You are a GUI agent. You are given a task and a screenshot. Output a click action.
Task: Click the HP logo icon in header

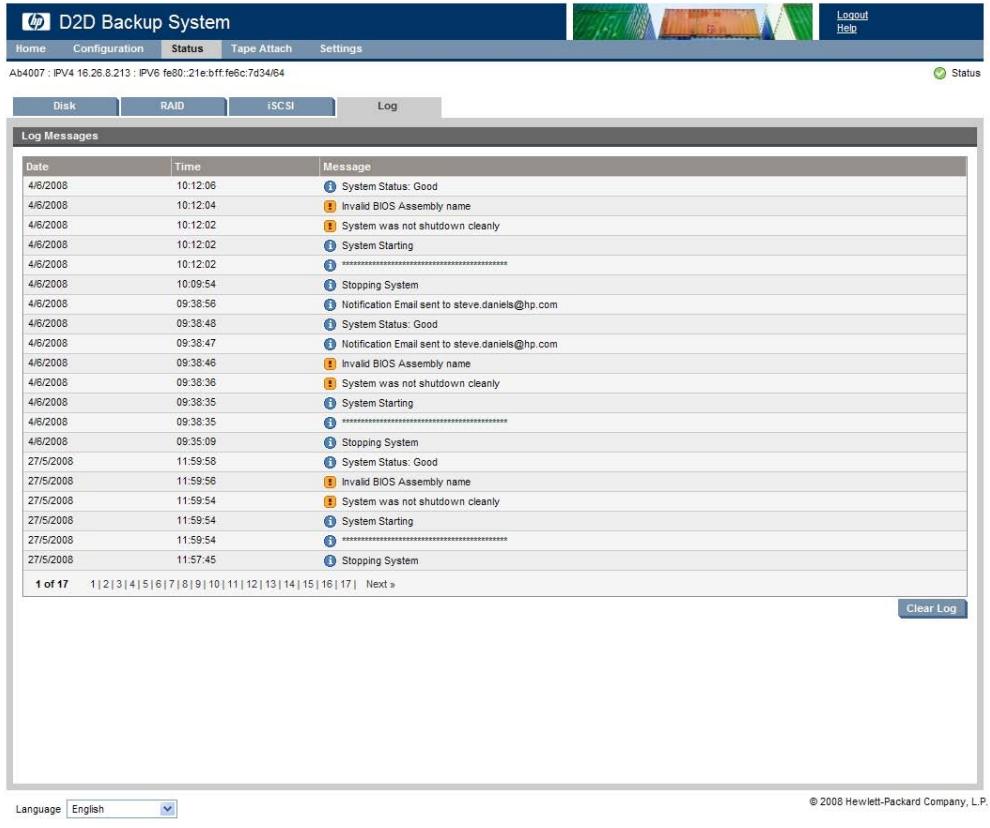[35, 21]
